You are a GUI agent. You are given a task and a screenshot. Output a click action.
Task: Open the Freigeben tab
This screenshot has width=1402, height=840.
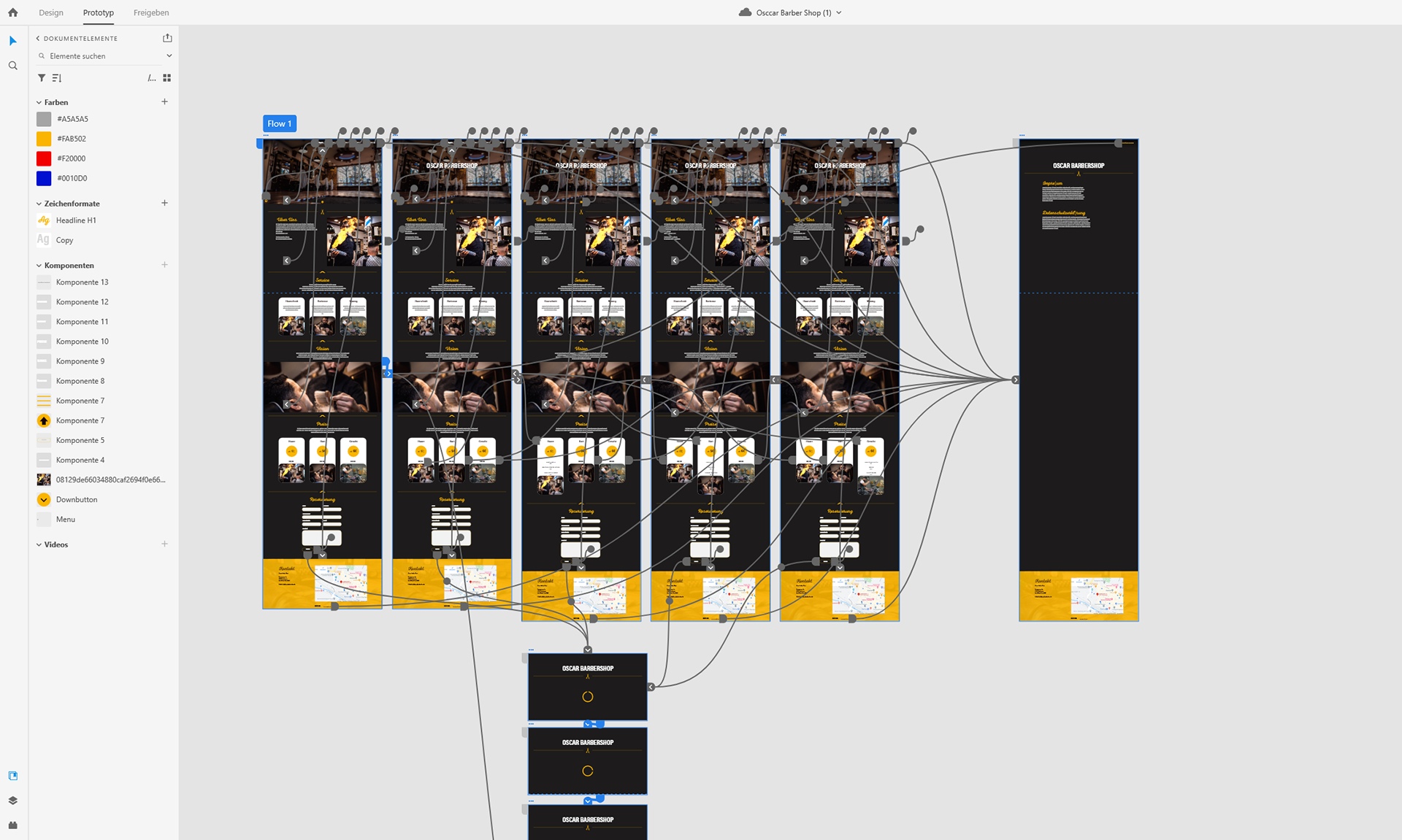(x=151, y=12)
